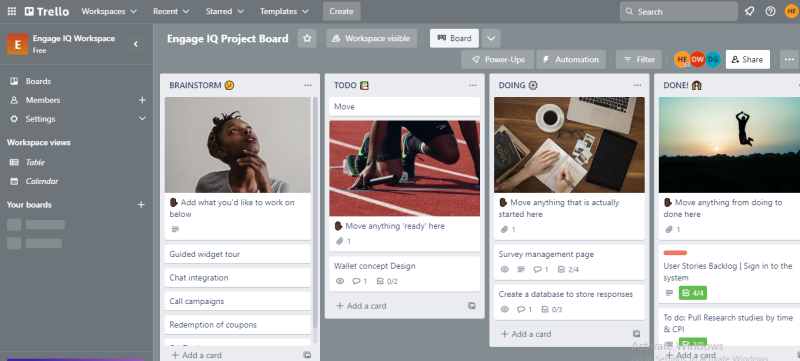Image resolution: width=800 pixels, height=361 pixels.
Task: Click the Create button
Action: click(341, 11)
